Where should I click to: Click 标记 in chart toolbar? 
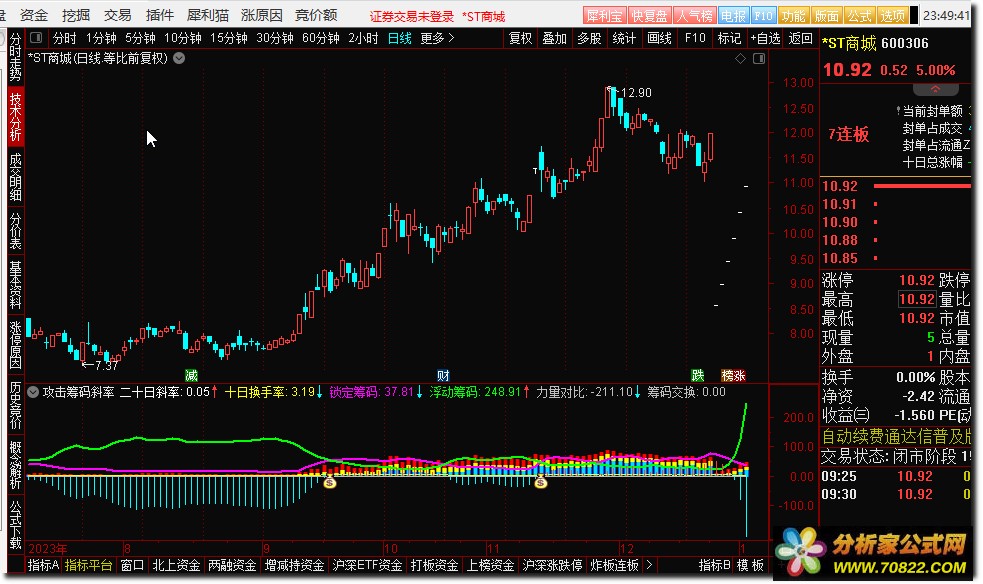(729, 38)
